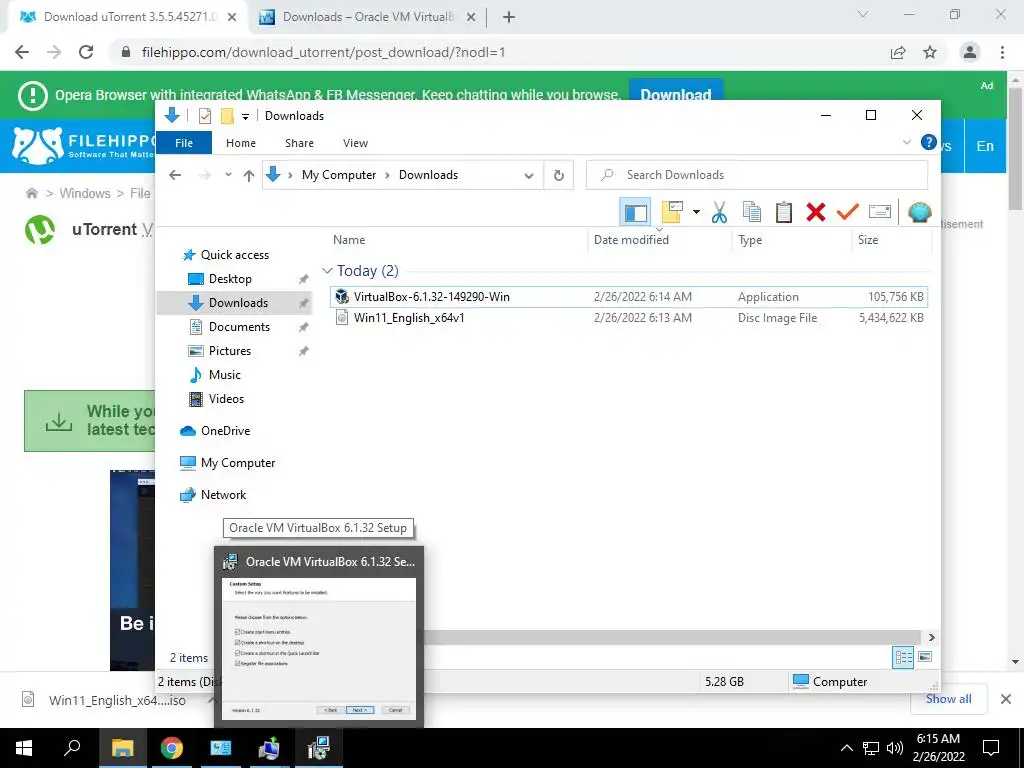Click FileHippo home breadcrumb icon
This screenshot has height=768, width=1024.
(31, 193)
